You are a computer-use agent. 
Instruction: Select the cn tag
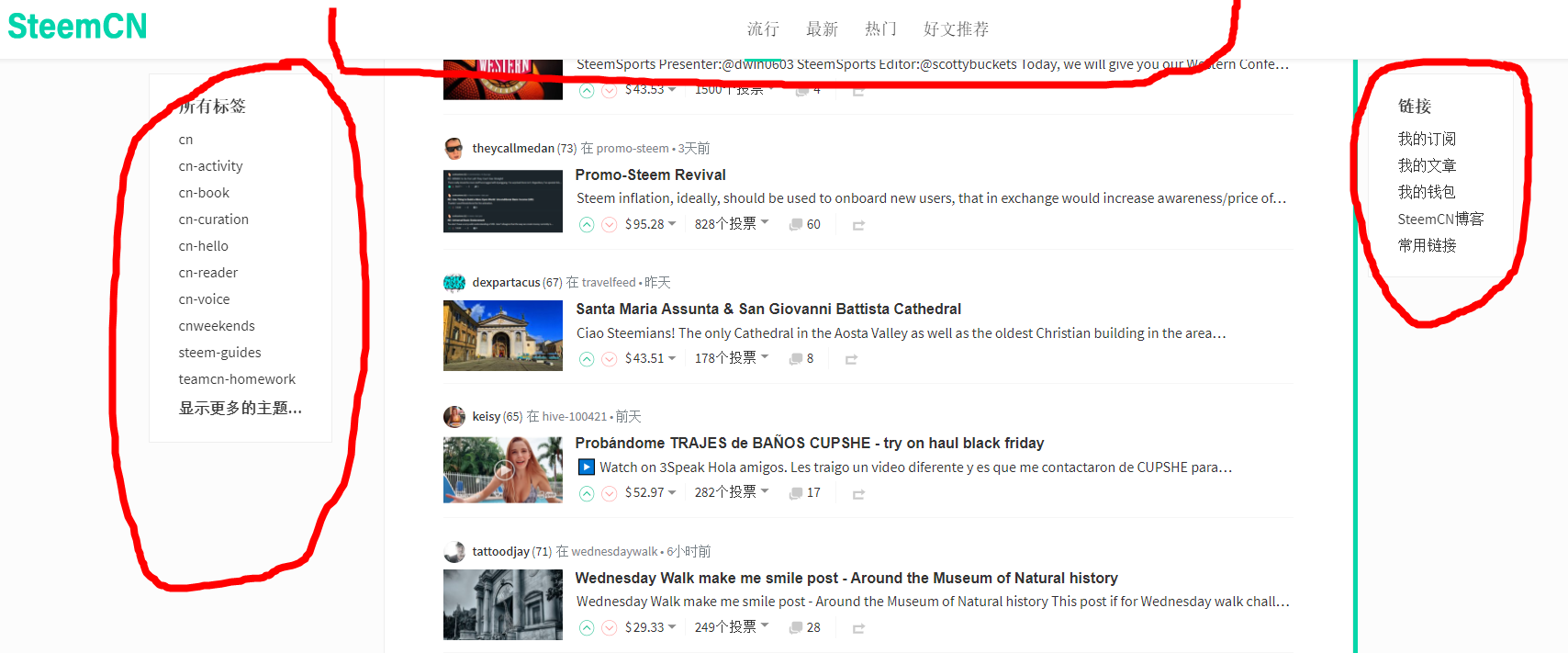pyautogui.click(x=185, y=140)
